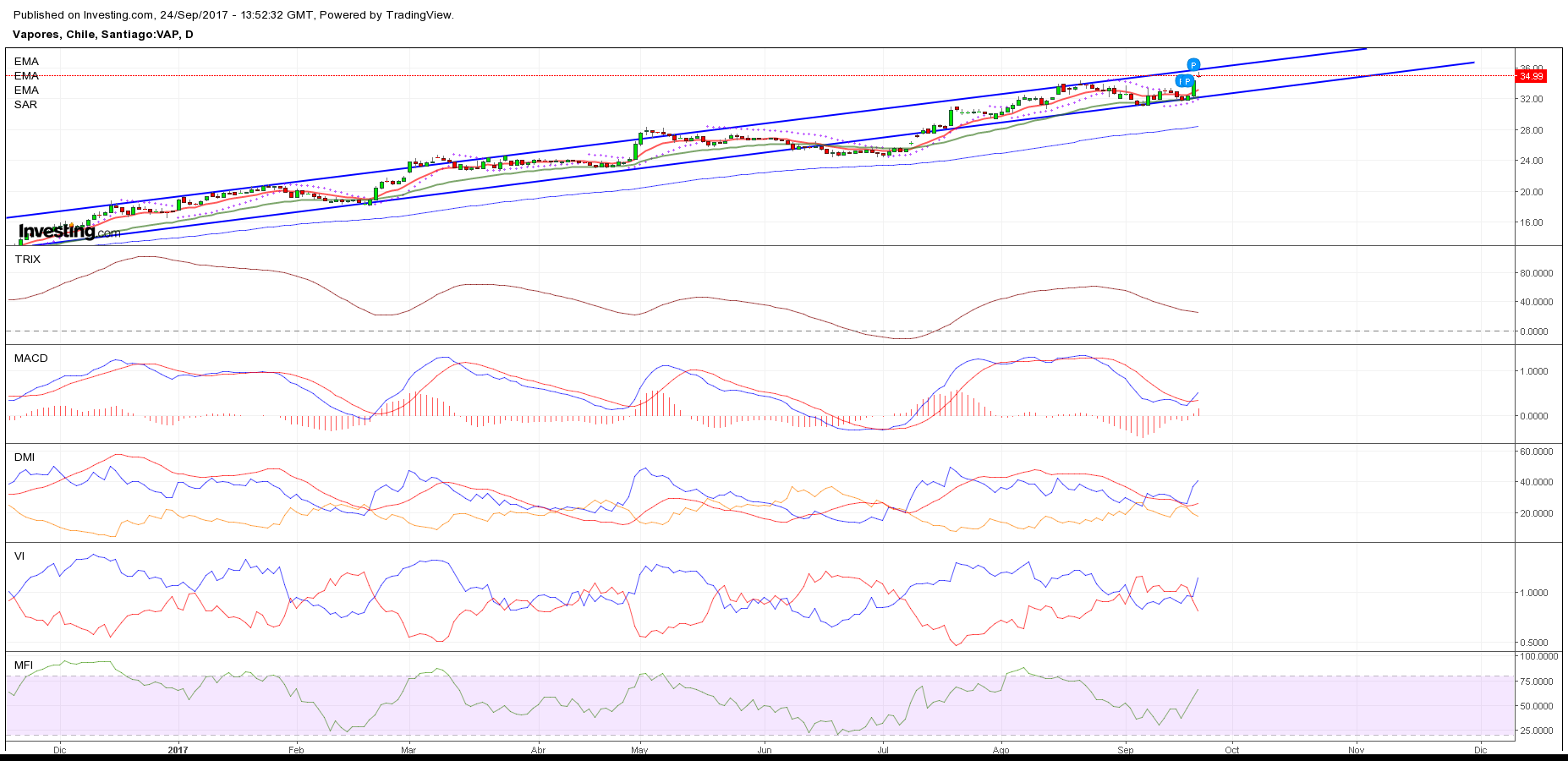Click the Jul label on the time axis
The height and width of the screenshot is (761, 1568).
pos(883,750)
